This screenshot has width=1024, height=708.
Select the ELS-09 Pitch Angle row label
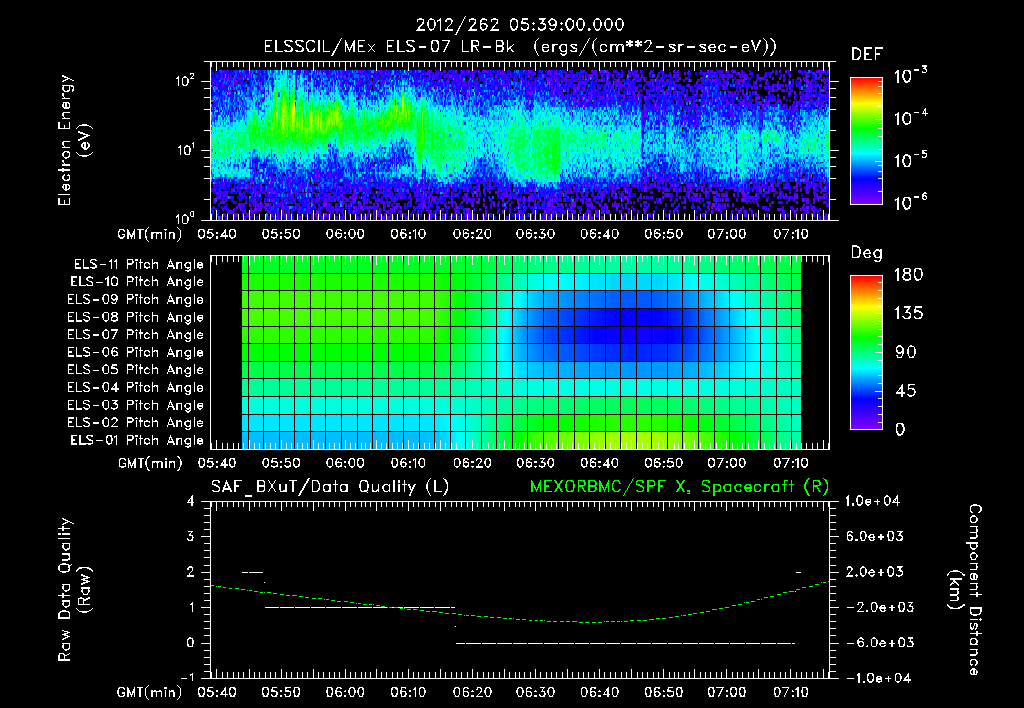click(x=135, y=300)
